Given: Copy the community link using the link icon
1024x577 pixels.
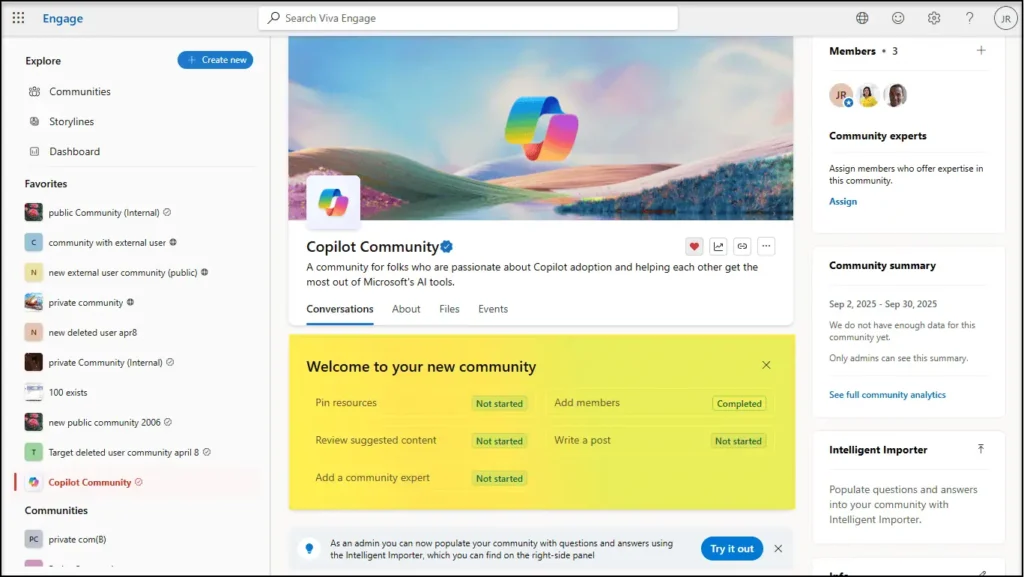Looking at the screenshot, I should click(x=742, y=246).
